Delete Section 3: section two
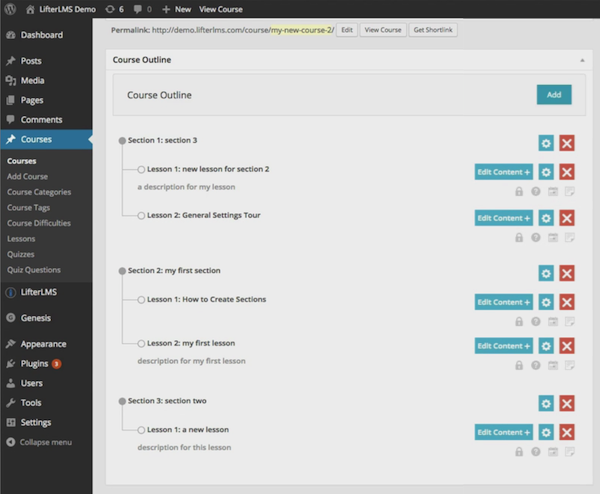This screenshot has width=600, height=494. 567,404
